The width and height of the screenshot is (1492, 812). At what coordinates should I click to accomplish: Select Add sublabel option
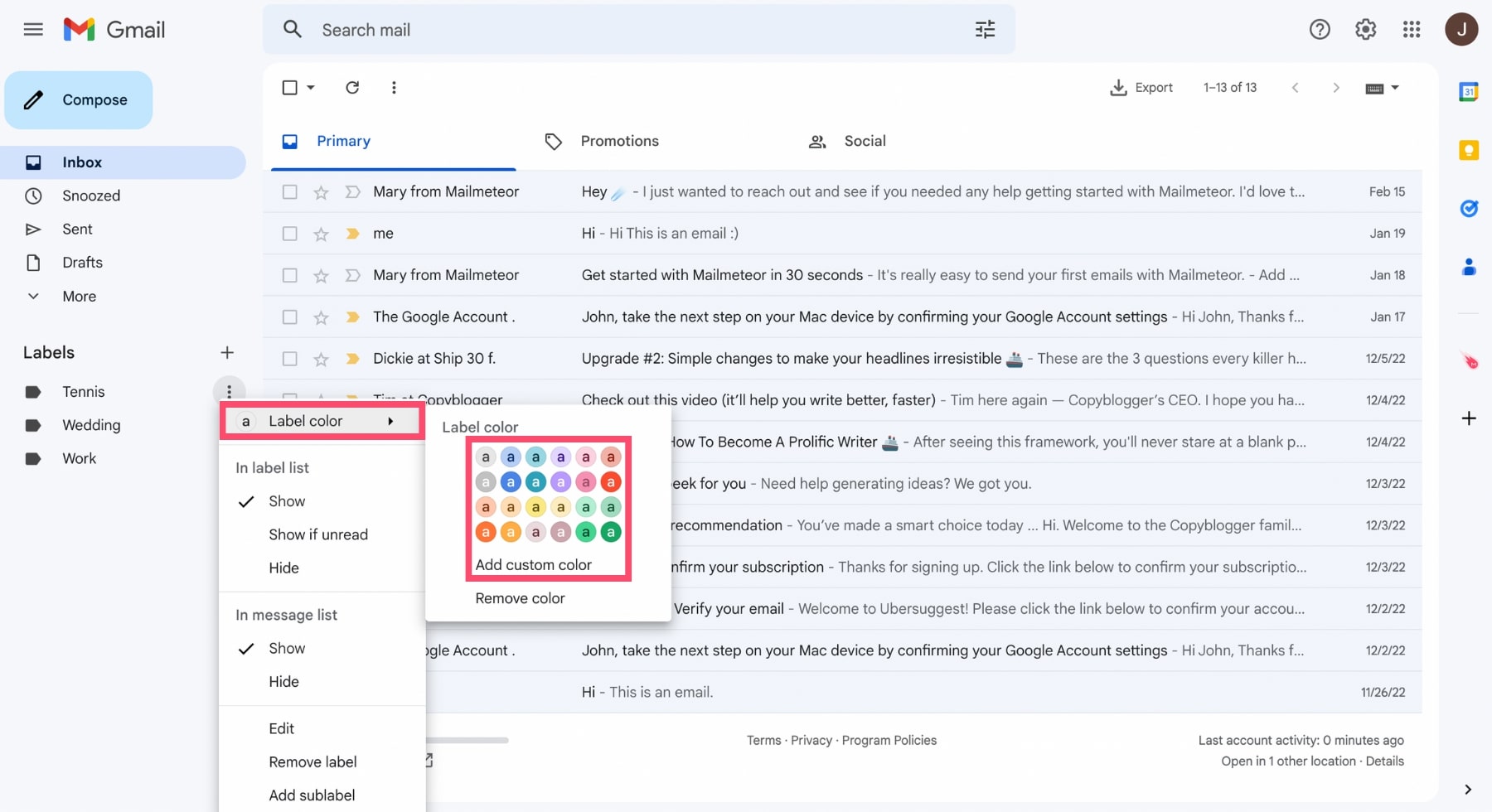[x=312, y=795]
